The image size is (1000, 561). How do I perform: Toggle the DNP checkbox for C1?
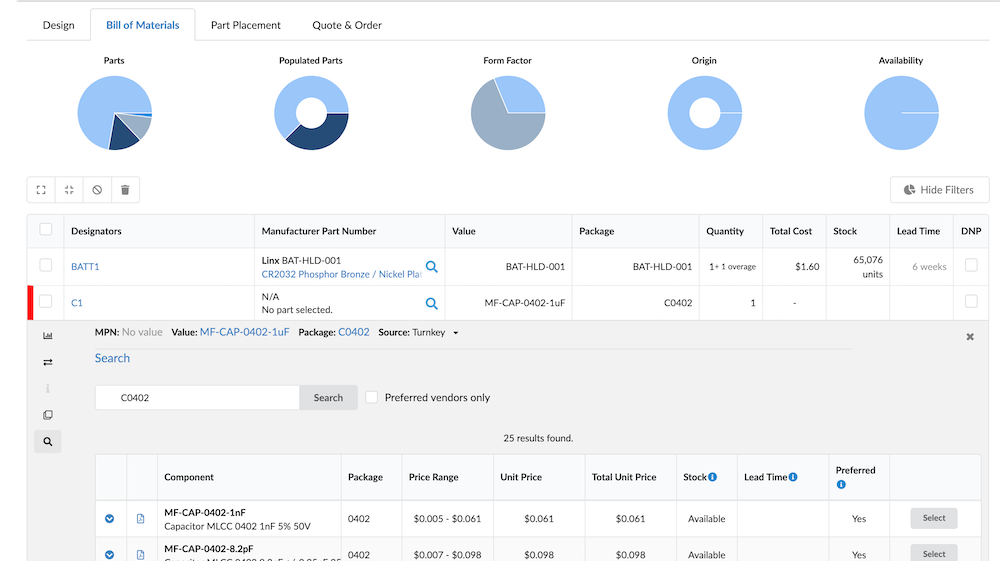point(969,302)
